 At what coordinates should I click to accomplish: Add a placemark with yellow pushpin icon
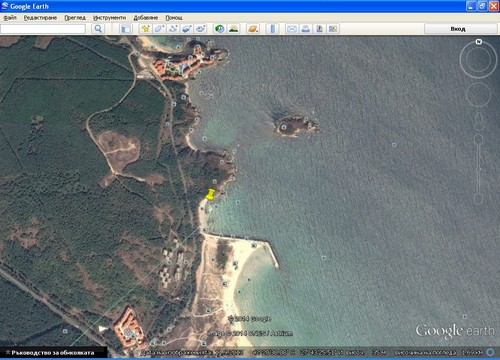coord(145,29)
